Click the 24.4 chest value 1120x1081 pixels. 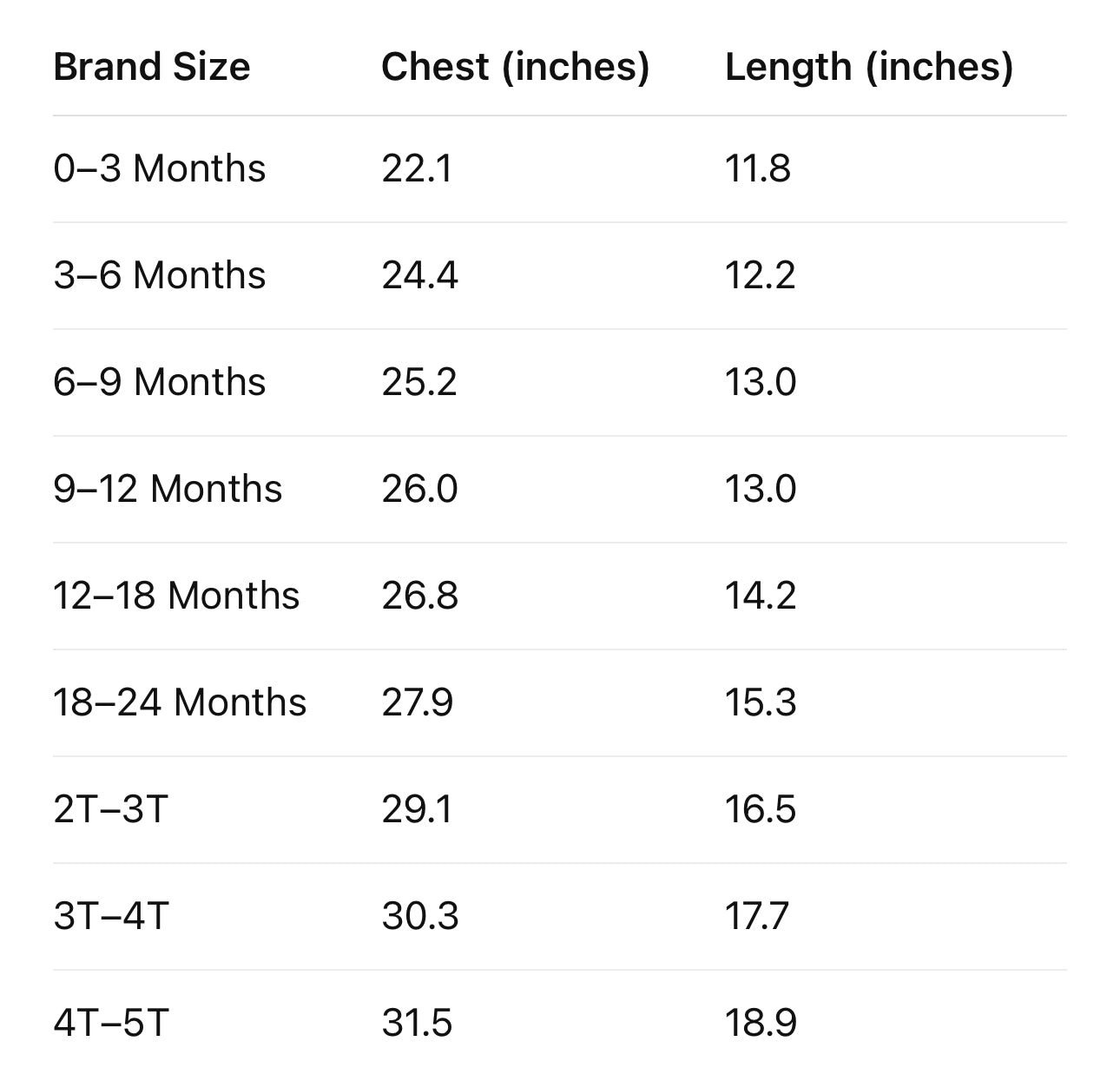419,275
